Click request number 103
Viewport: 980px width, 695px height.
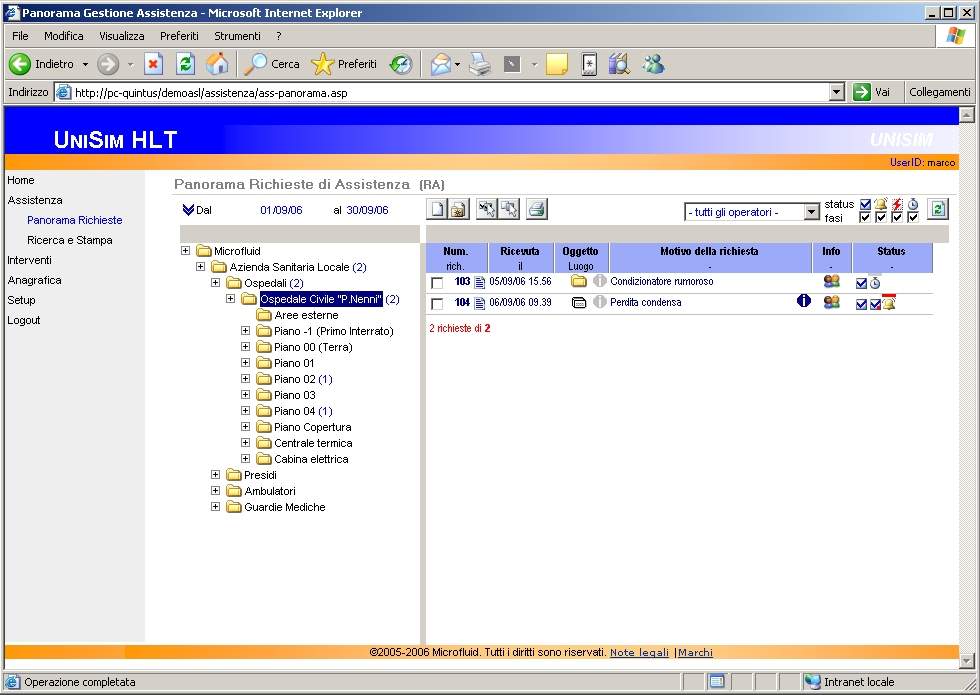(x=462, y=282)
